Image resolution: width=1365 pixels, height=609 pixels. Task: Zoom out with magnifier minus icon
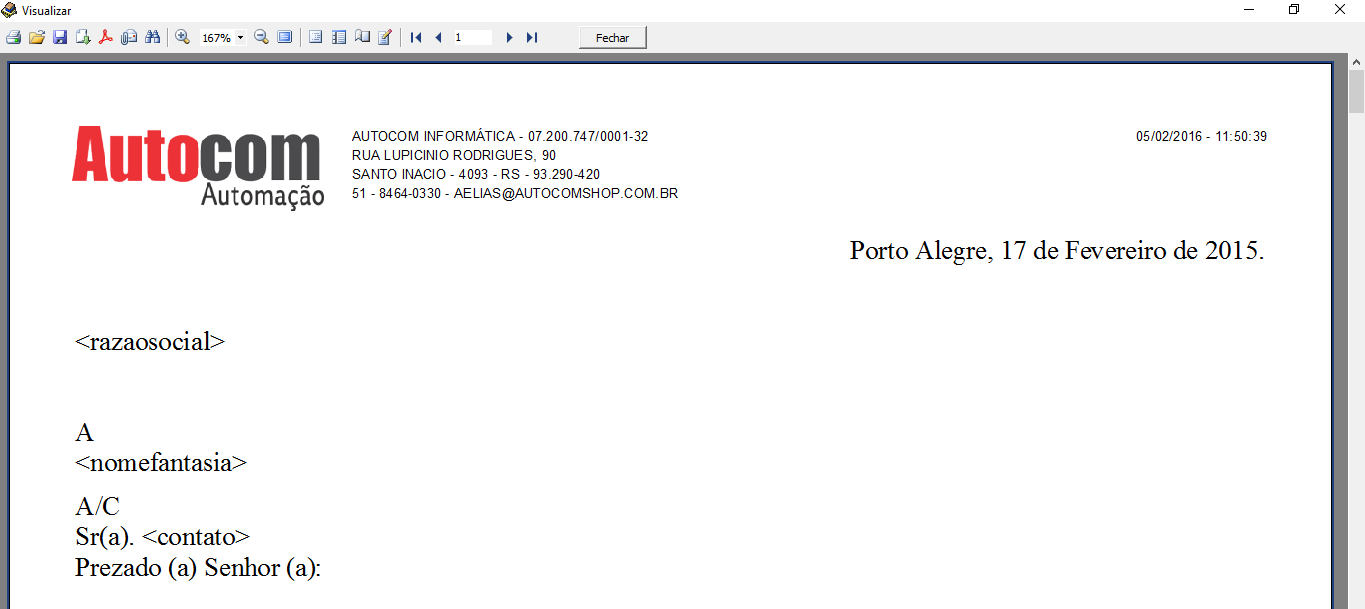[261, 37]
